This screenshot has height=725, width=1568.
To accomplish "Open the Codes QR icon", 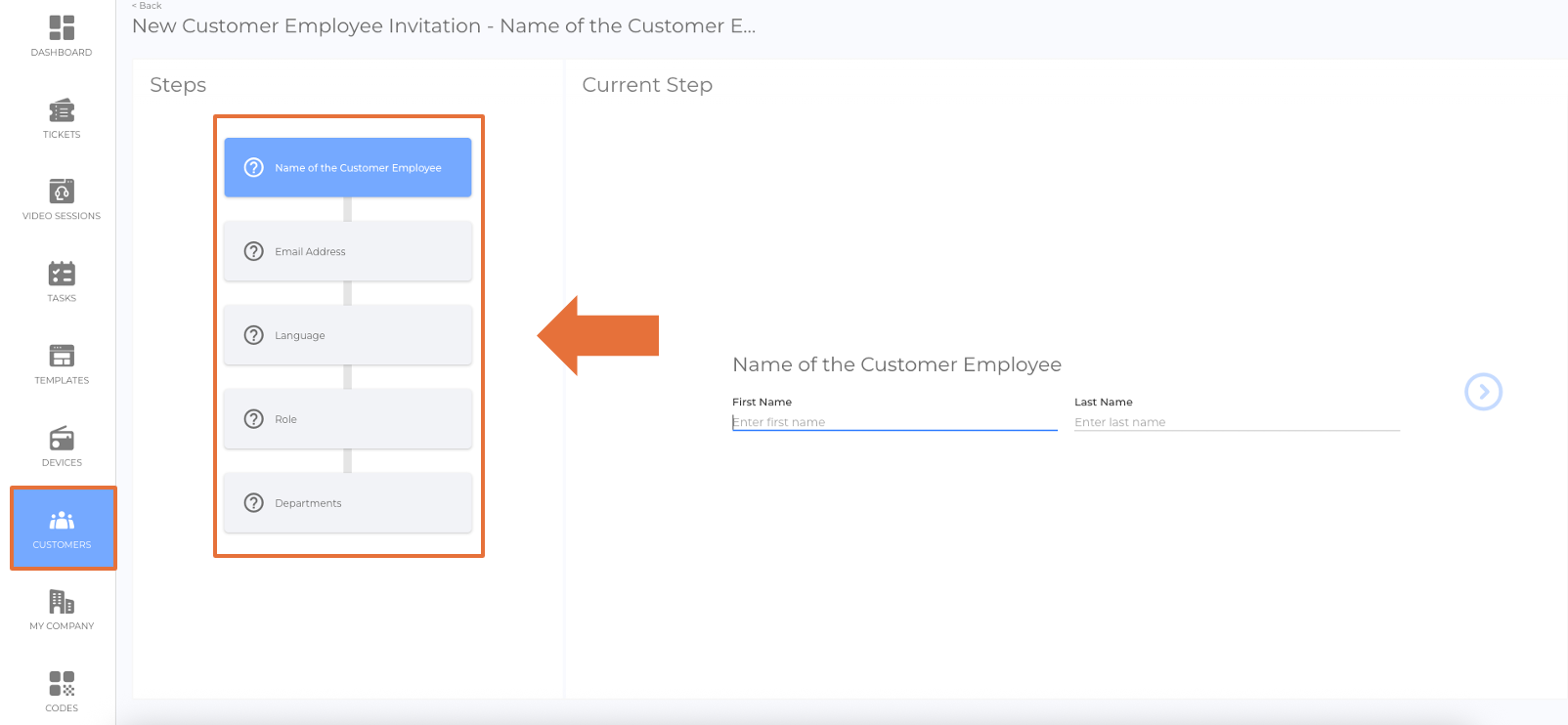I will [62, 683].
